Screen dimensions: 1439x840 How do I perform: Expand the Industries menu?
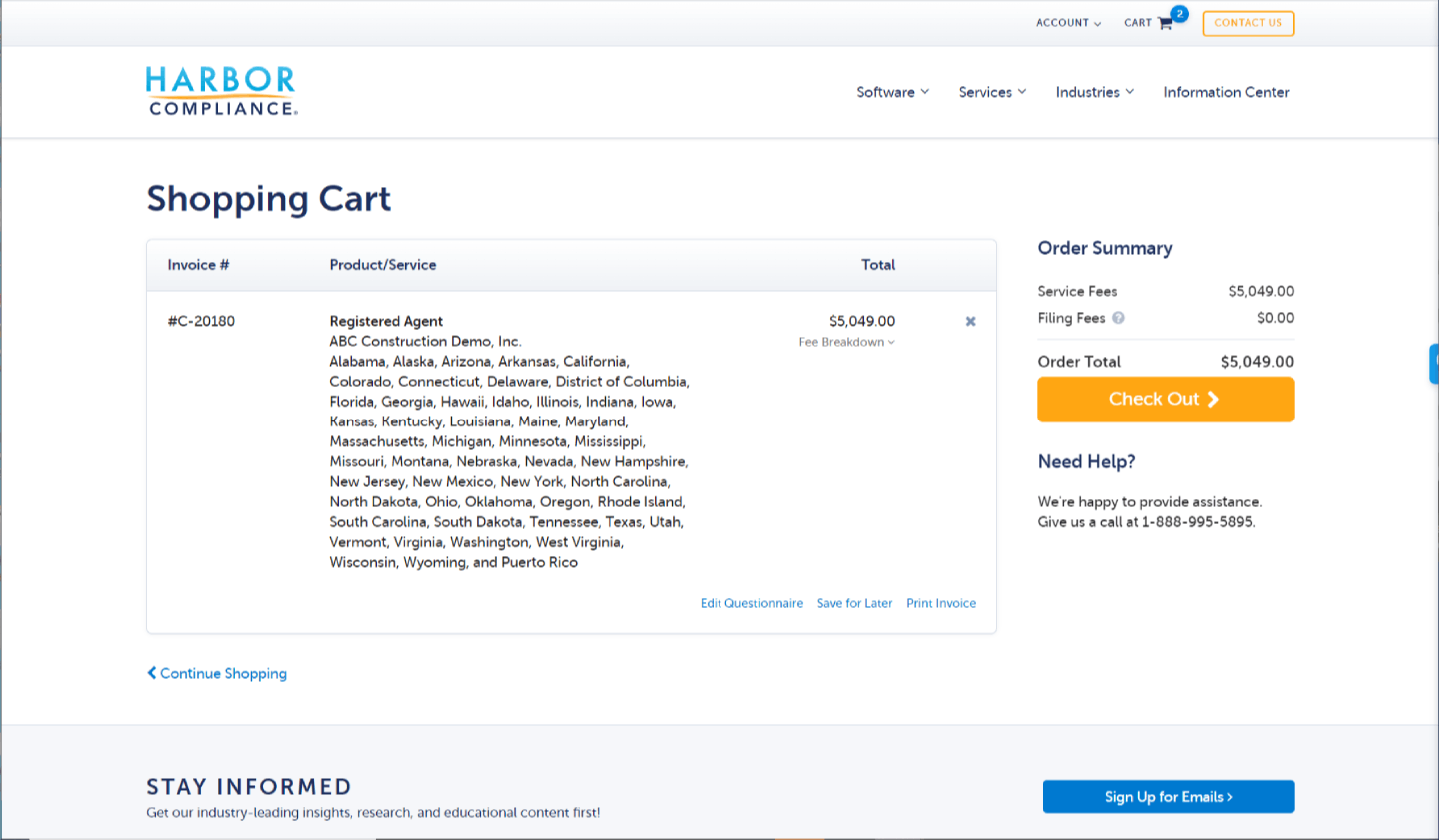[x=1095, y=92]
